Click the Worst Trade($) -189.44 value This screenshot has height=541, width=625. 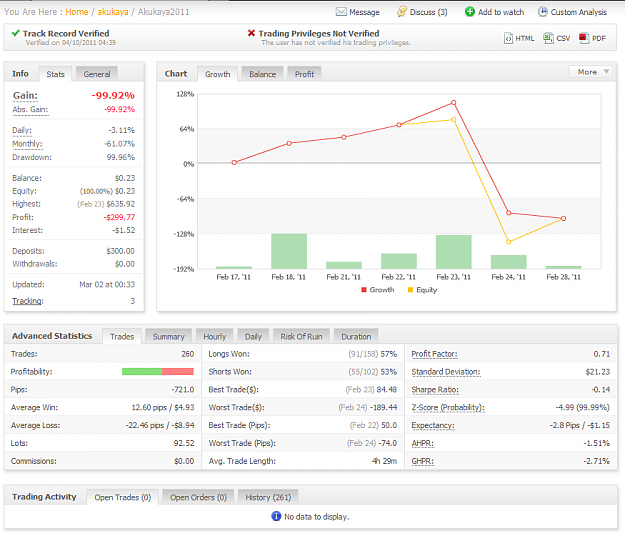pos(383,407)
